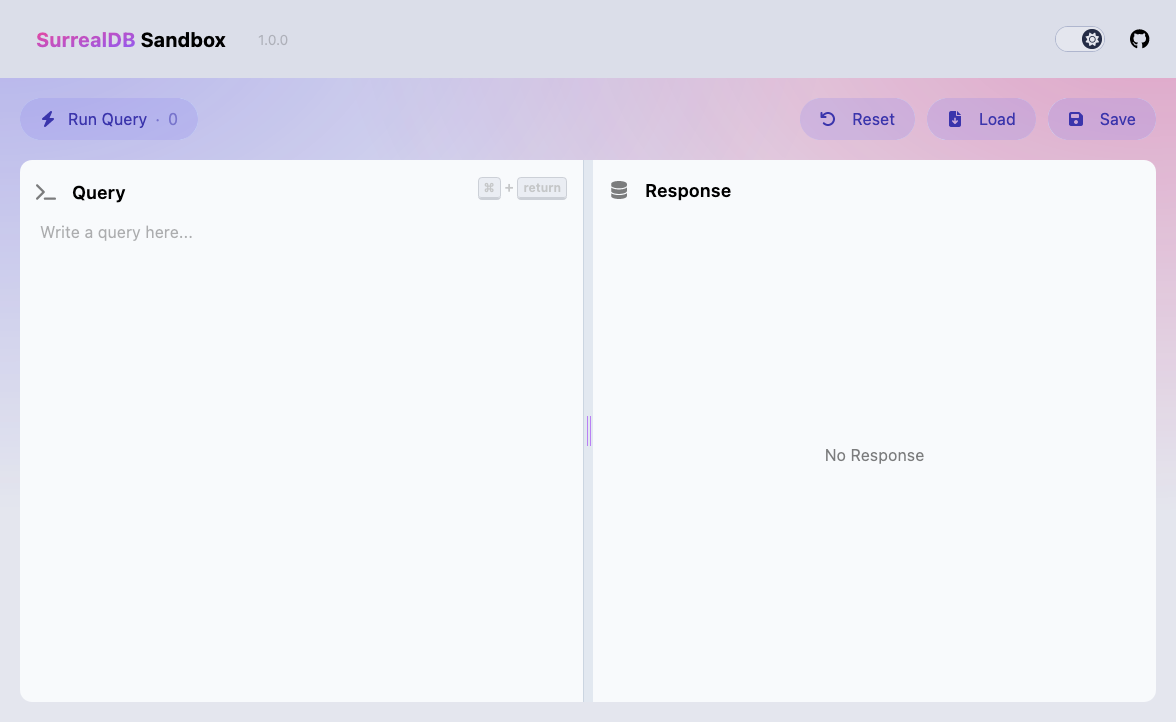Click the terminal prompt icon beside Query
The height and width of the screenshot is (722, 1176).
click(x=46, y=193)
